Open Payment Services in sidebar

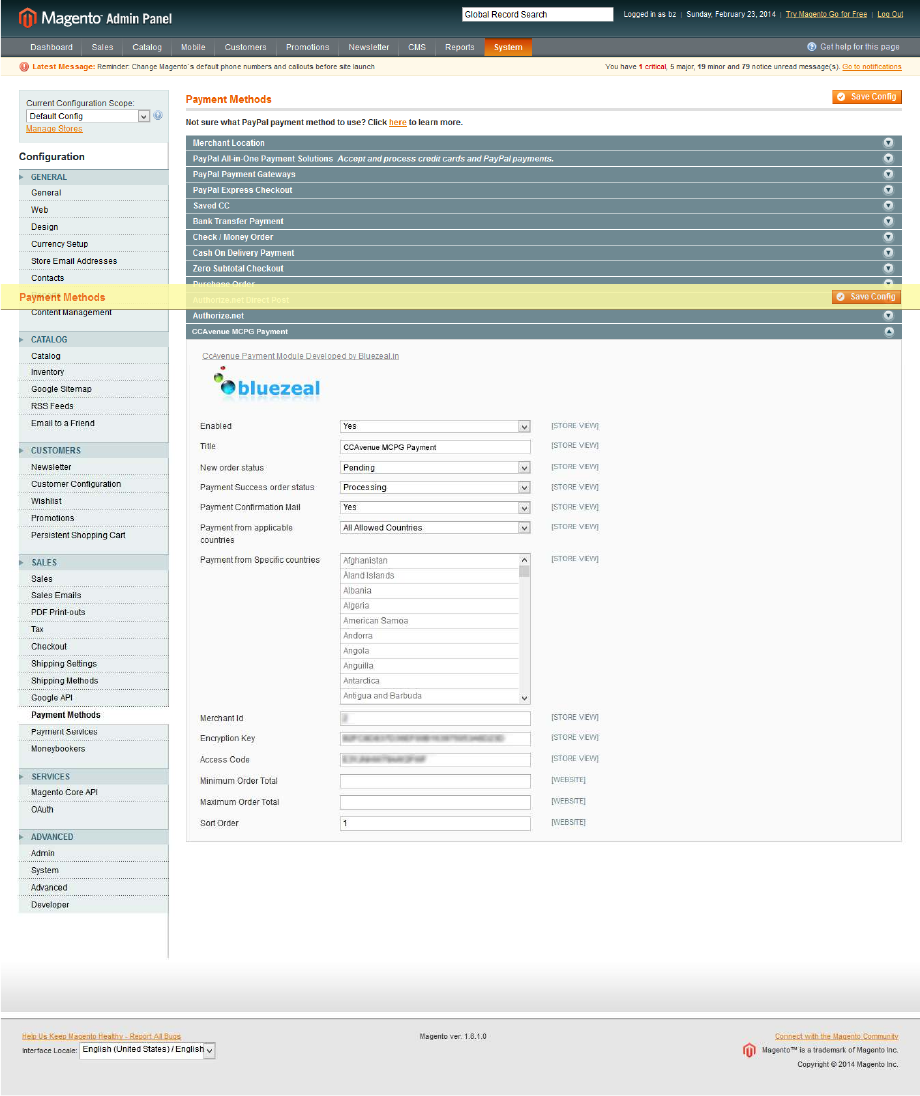[x=64, y=732]
